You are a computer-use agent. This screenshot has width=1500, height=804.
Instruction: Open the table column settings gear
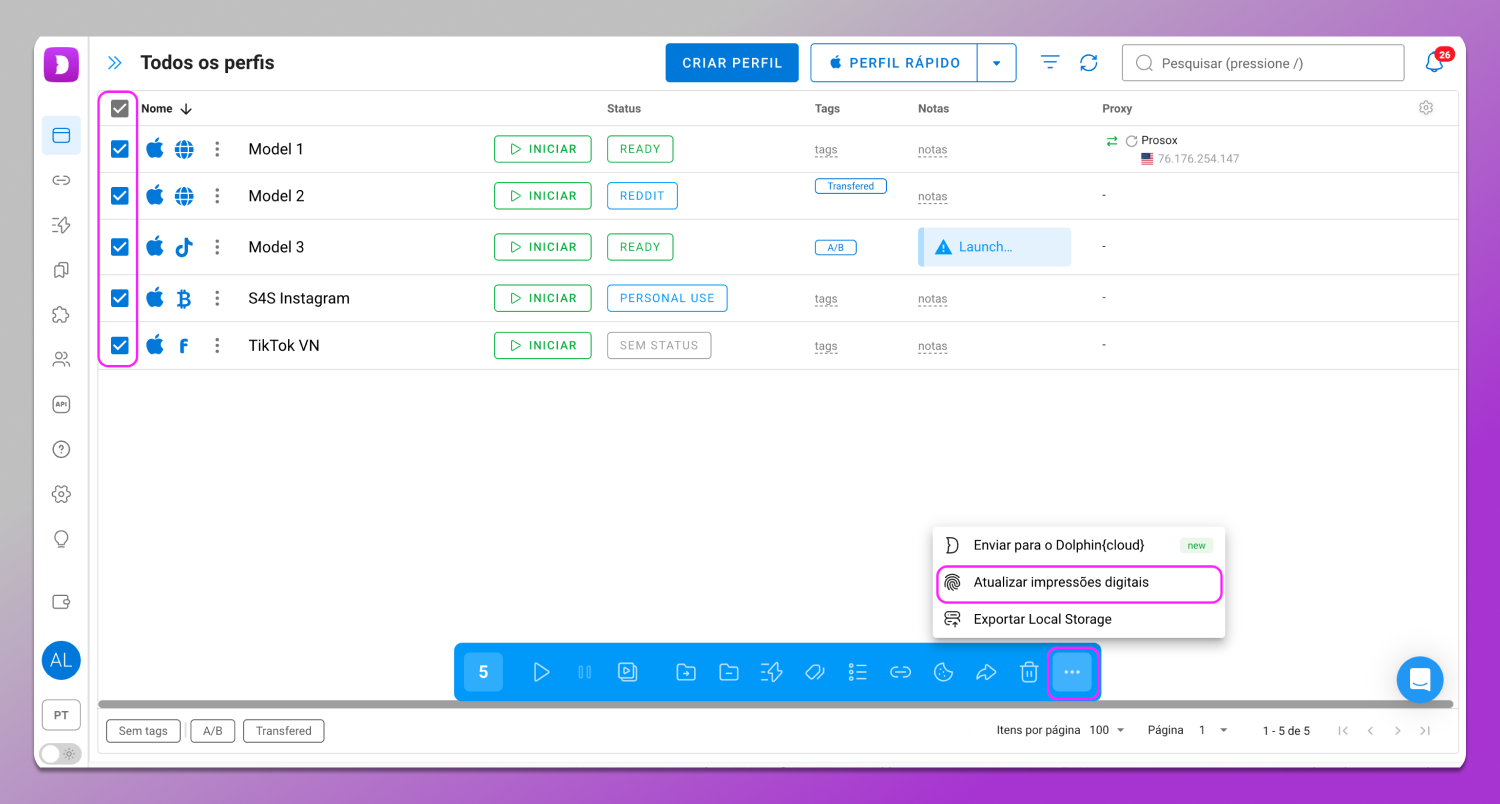coord(1426,108)
